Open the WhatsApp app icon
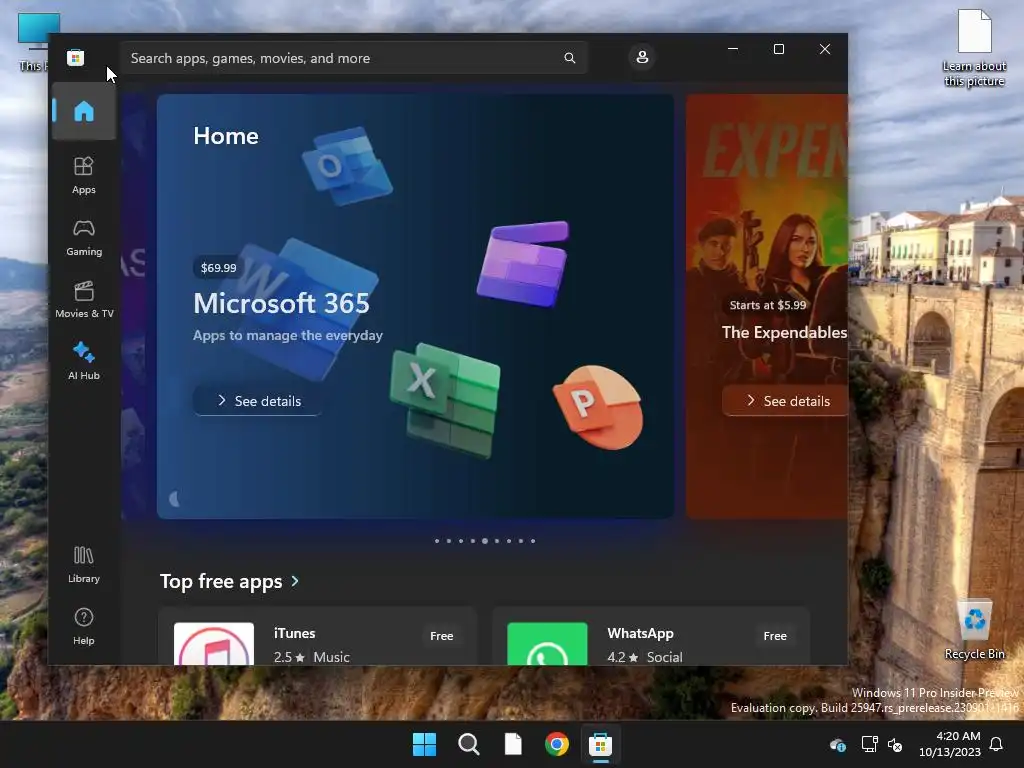The width and height of the screenshot is (1024, 768). coord(547,644)
